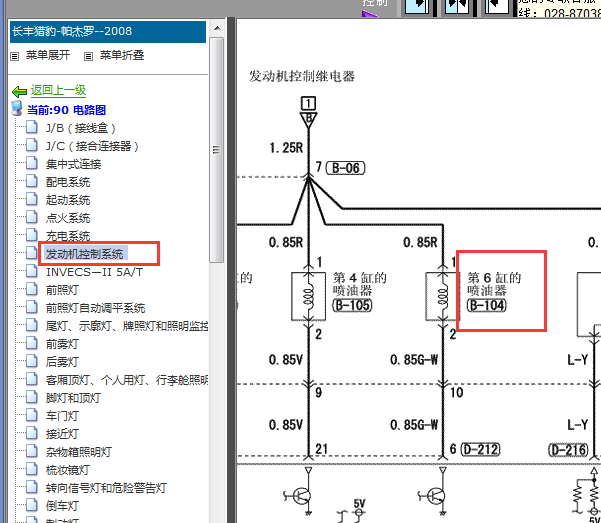
Task: Click the green back arrow icon
Action: (19, 92)
